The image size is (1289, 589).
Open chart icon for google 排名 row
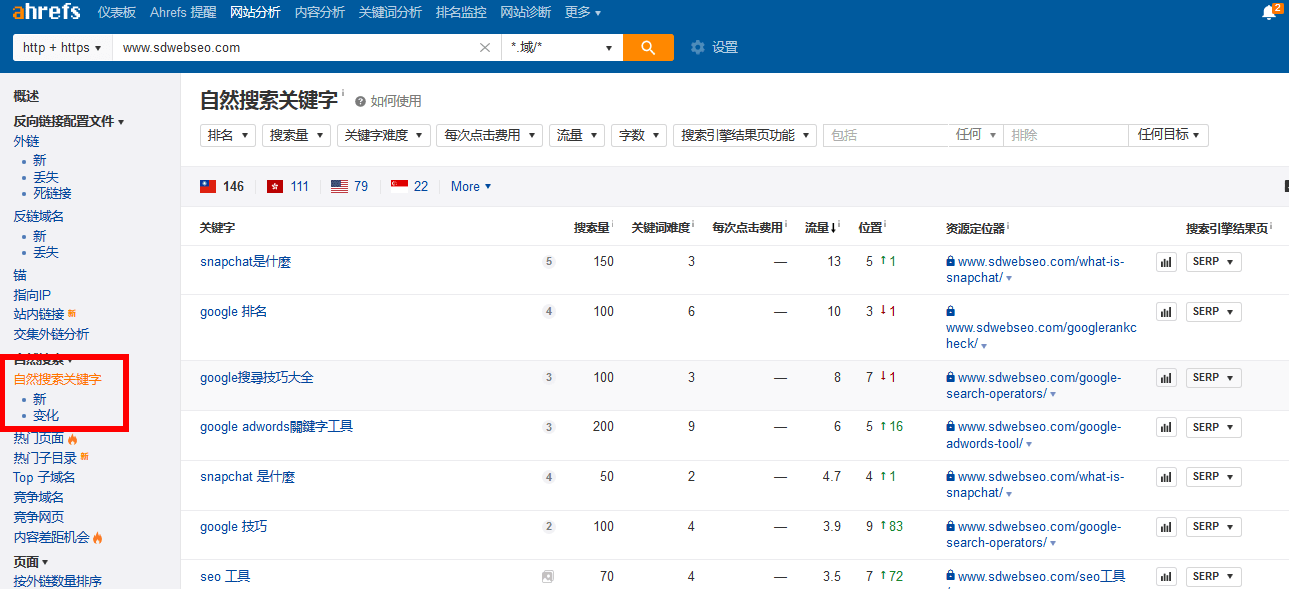(x=1166, y=312)
